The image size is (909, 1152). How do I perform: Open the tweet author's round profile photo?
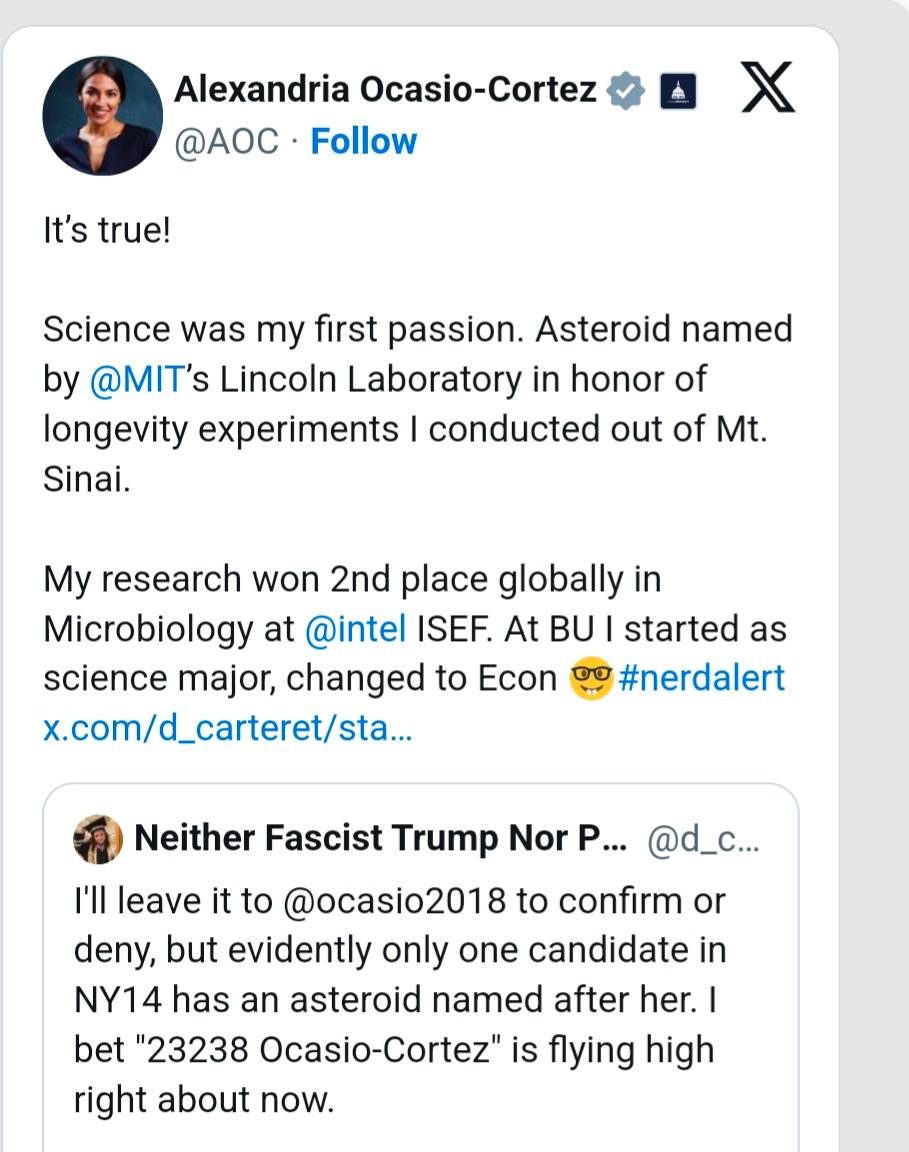pos(102,115)
